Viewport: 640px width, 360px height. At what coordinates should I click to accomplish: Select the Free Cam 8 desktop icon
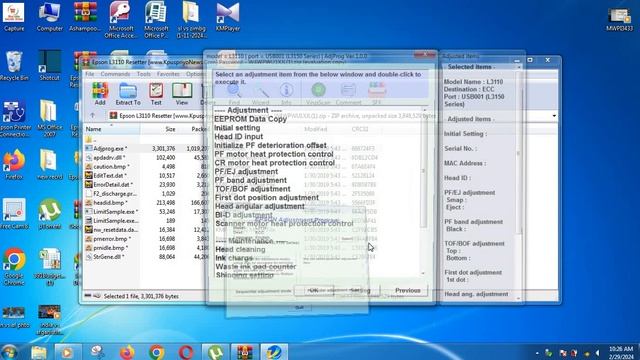click(x=14, y=214)
